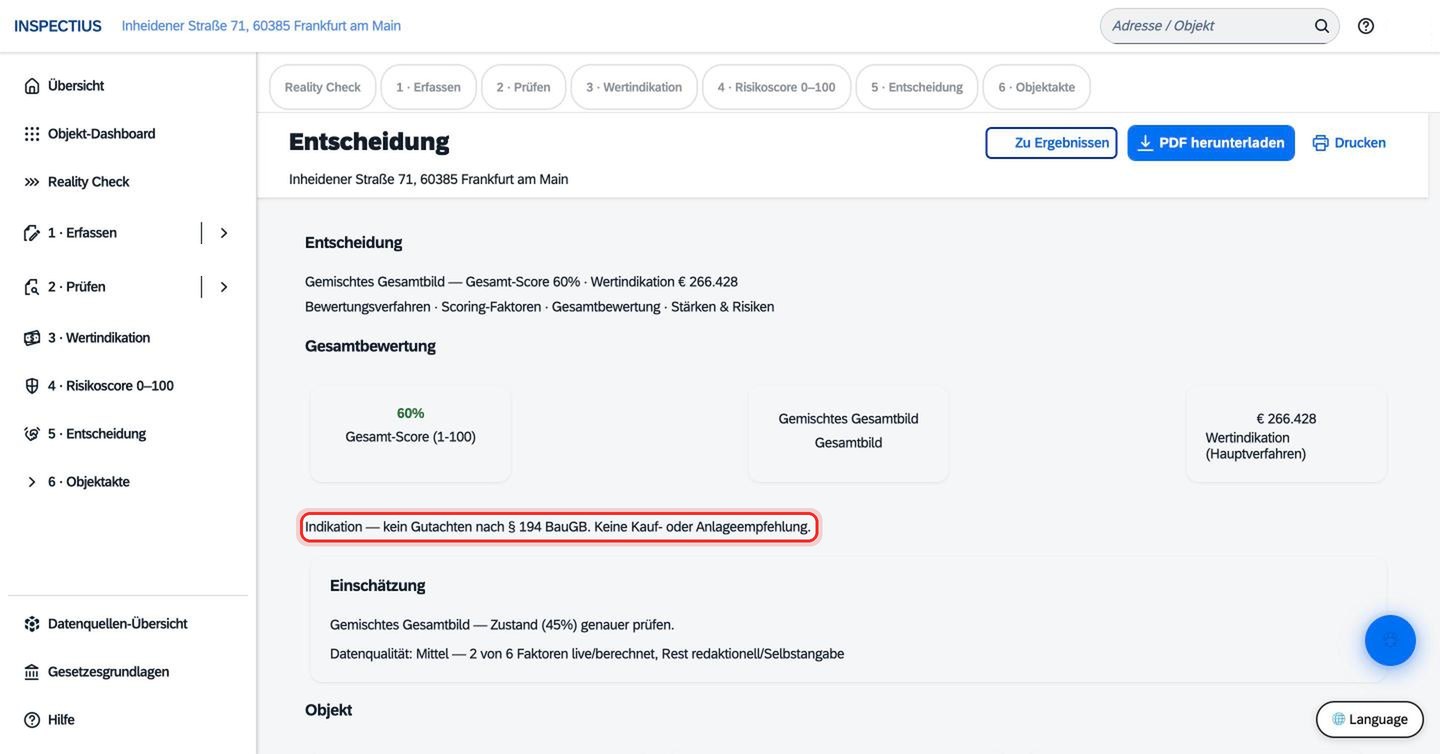Click the Zu Ergebnissen button

click(1051, 143)
